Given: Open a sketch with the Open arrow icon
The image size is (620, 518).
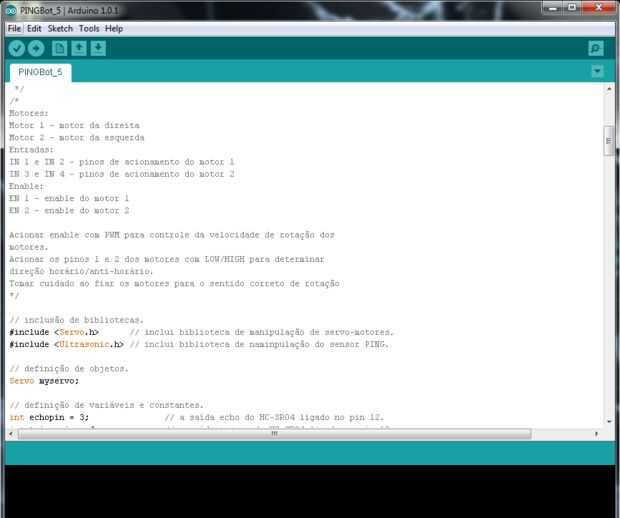Looking at the screenshot, I should (79, 49).
